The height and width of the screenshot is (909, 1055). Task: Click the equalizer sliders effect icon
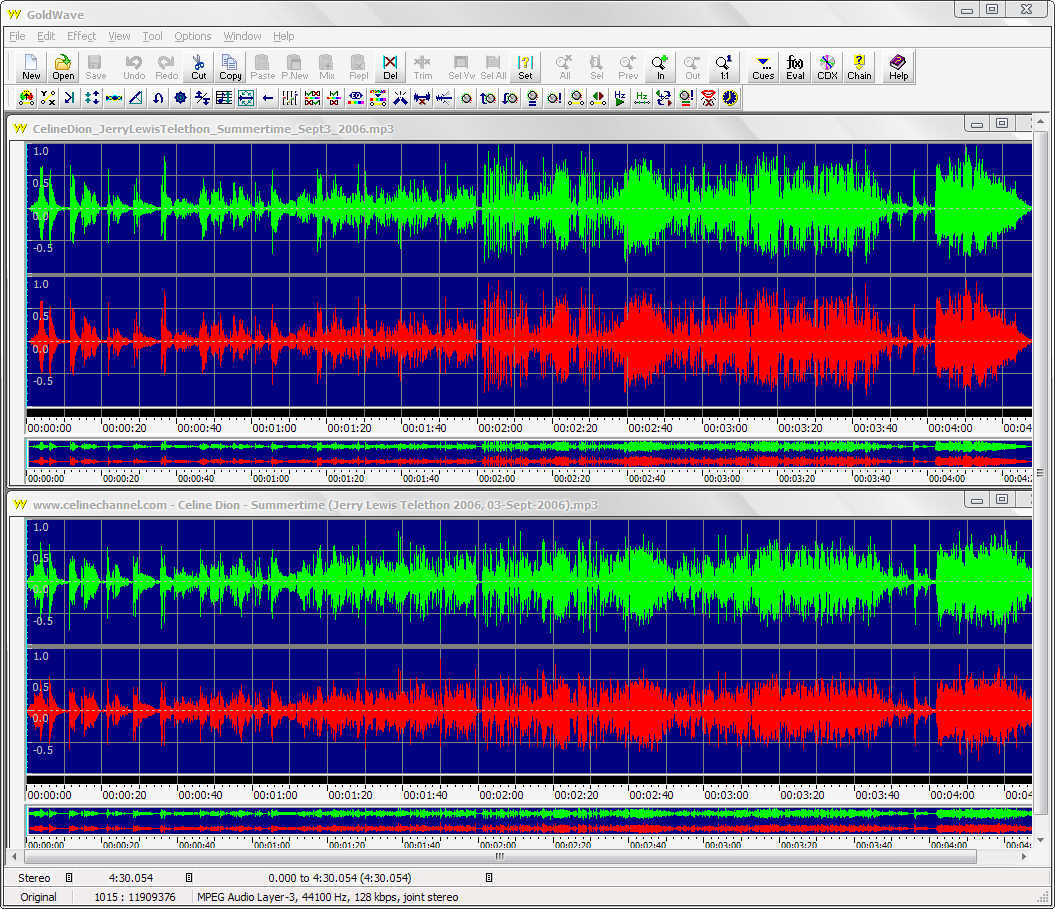(290, 98)
